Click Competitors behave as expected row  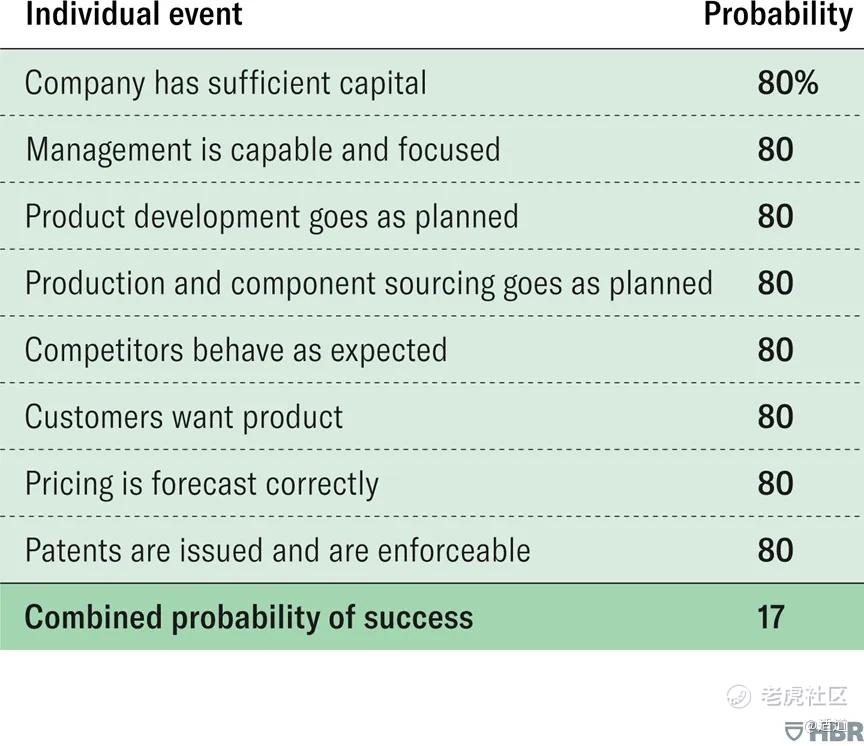(x=432, y=350)
